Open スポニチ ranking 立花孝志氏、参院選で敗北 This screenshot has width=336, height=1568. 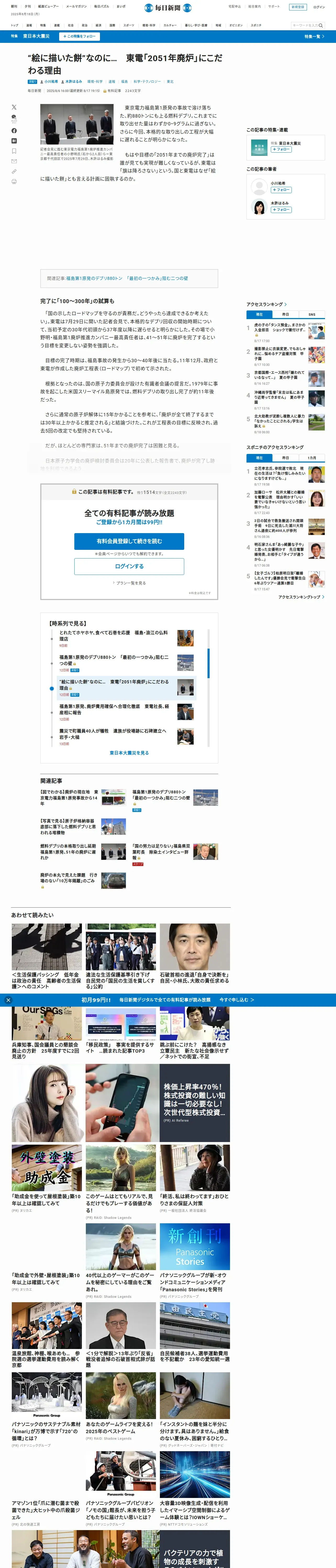280,474
